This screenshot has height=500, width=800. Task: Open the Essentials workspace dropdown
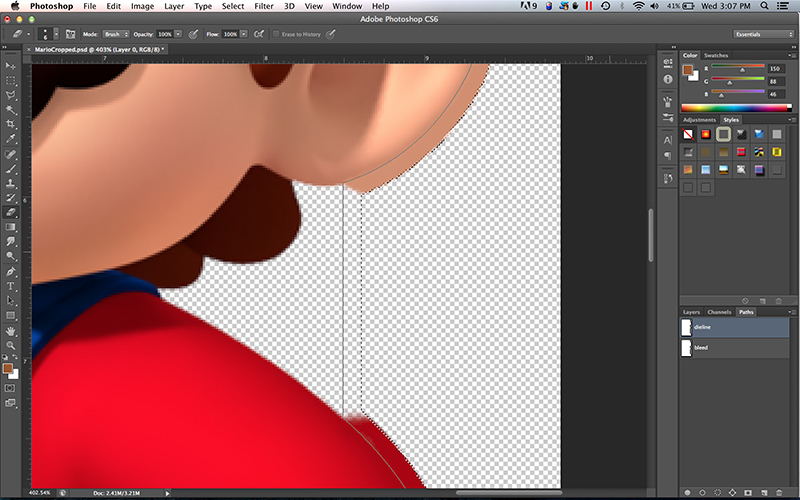point(763,34)
